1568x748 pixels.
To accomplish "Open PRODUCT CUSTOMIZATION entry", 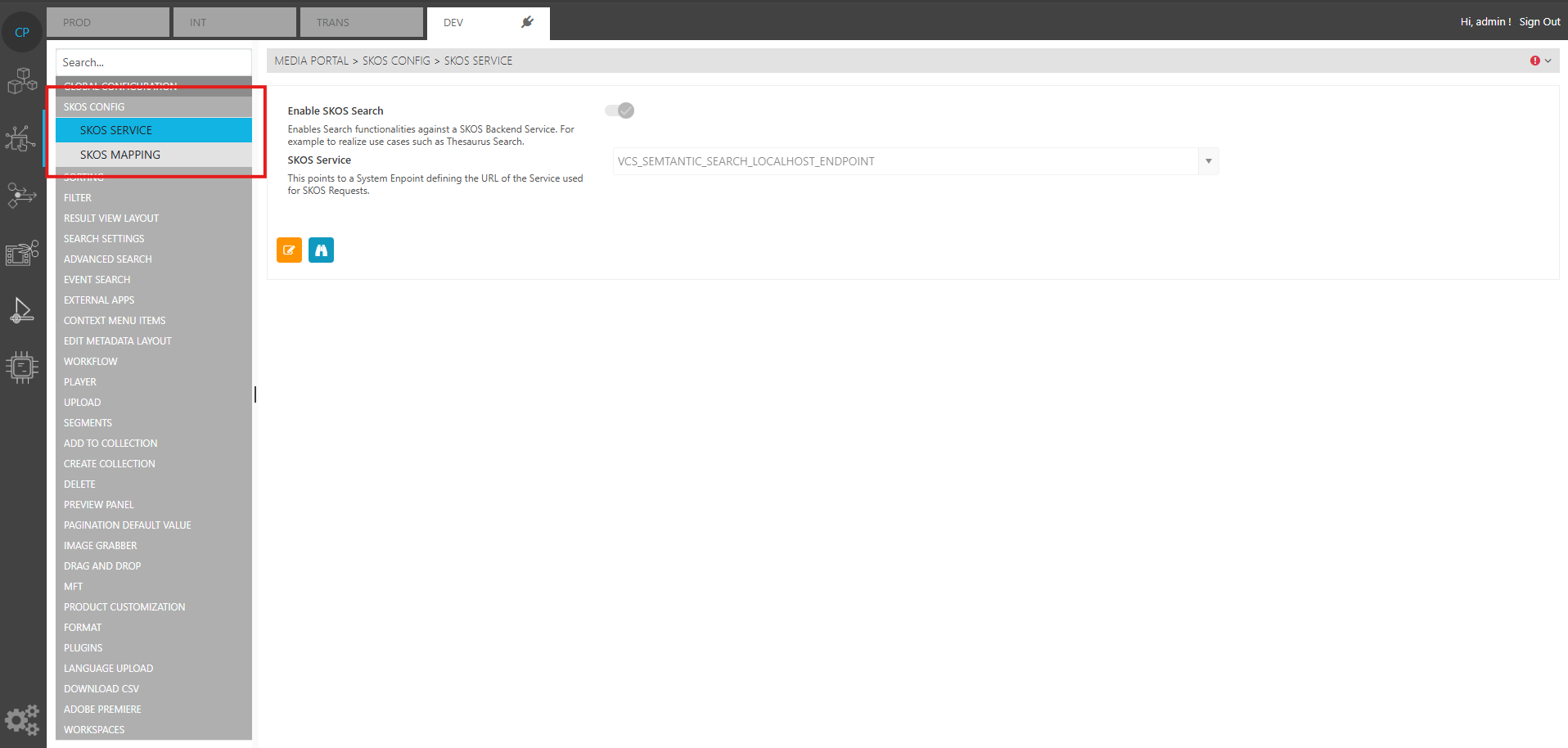I will pyautogui.click(x=154, y=607).
